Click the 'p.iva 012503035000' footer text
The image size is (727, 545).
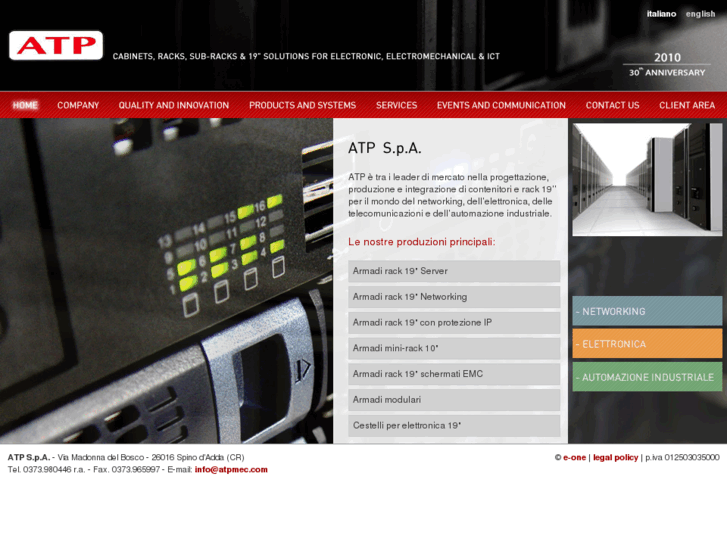pos(682,457)
